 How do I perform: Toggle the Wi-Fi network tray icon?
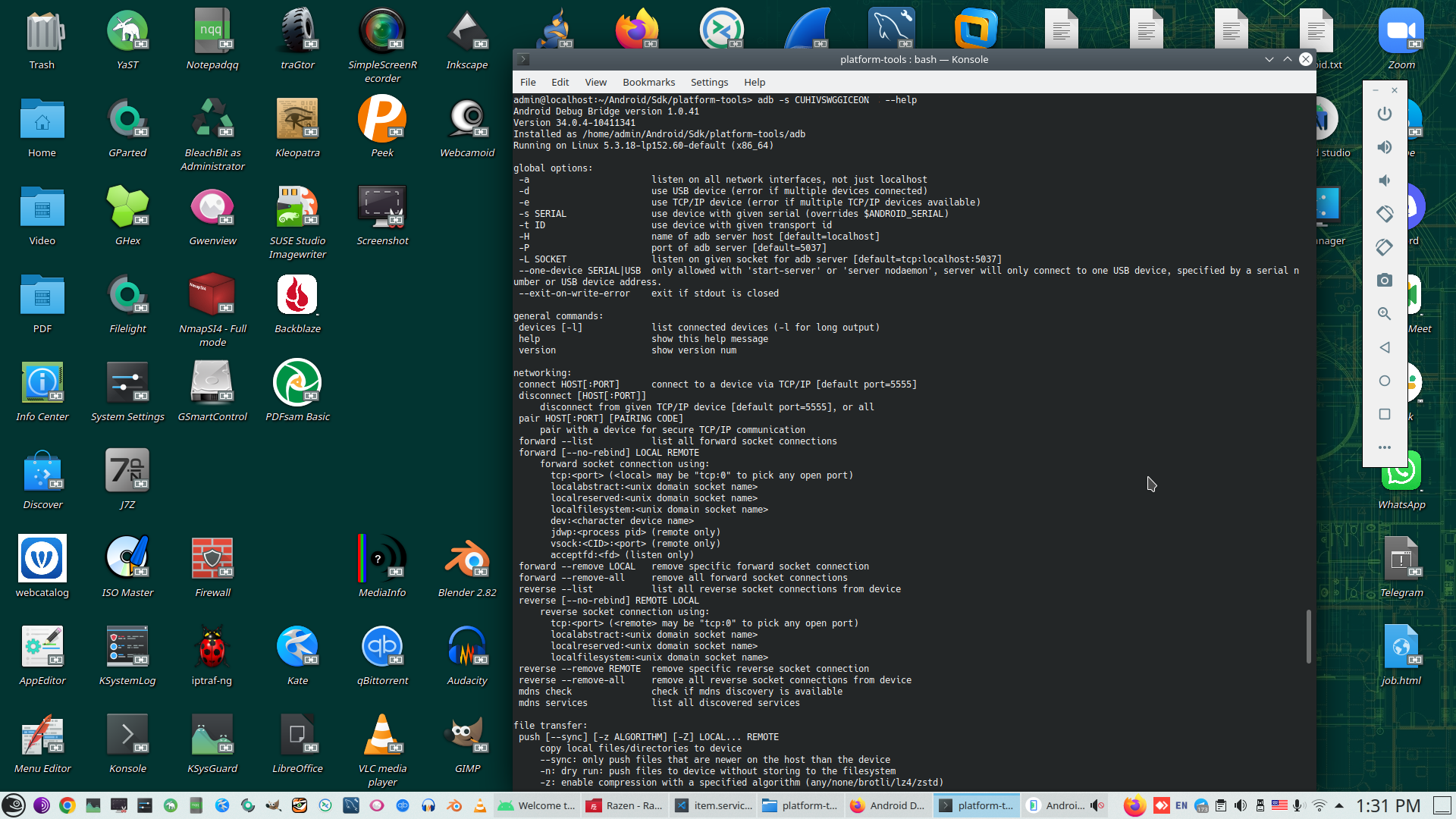pos(1319,805)
